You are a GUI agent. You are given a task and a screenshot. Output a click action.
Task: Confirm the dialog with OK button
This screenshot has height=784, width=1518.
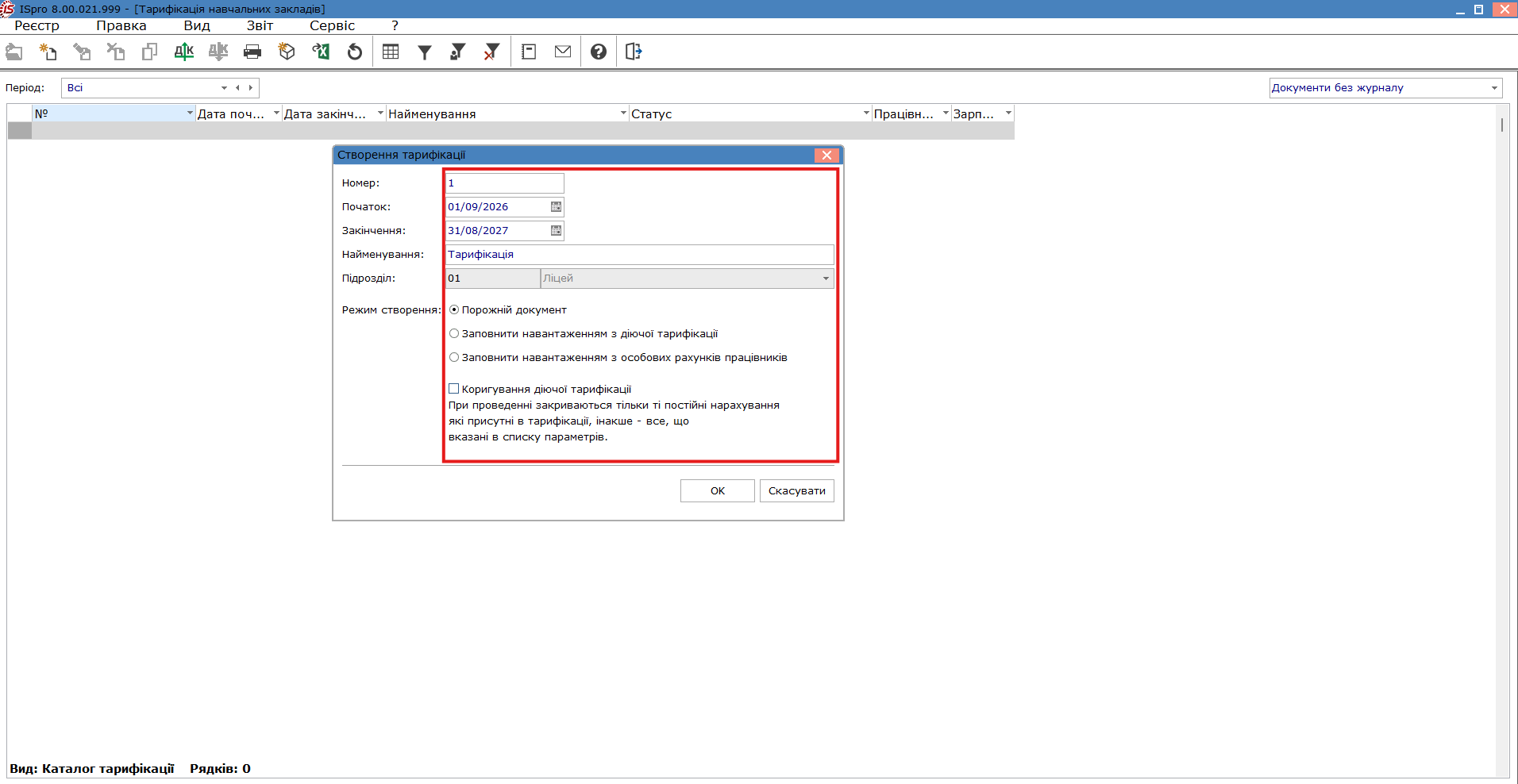coord(718,491)
